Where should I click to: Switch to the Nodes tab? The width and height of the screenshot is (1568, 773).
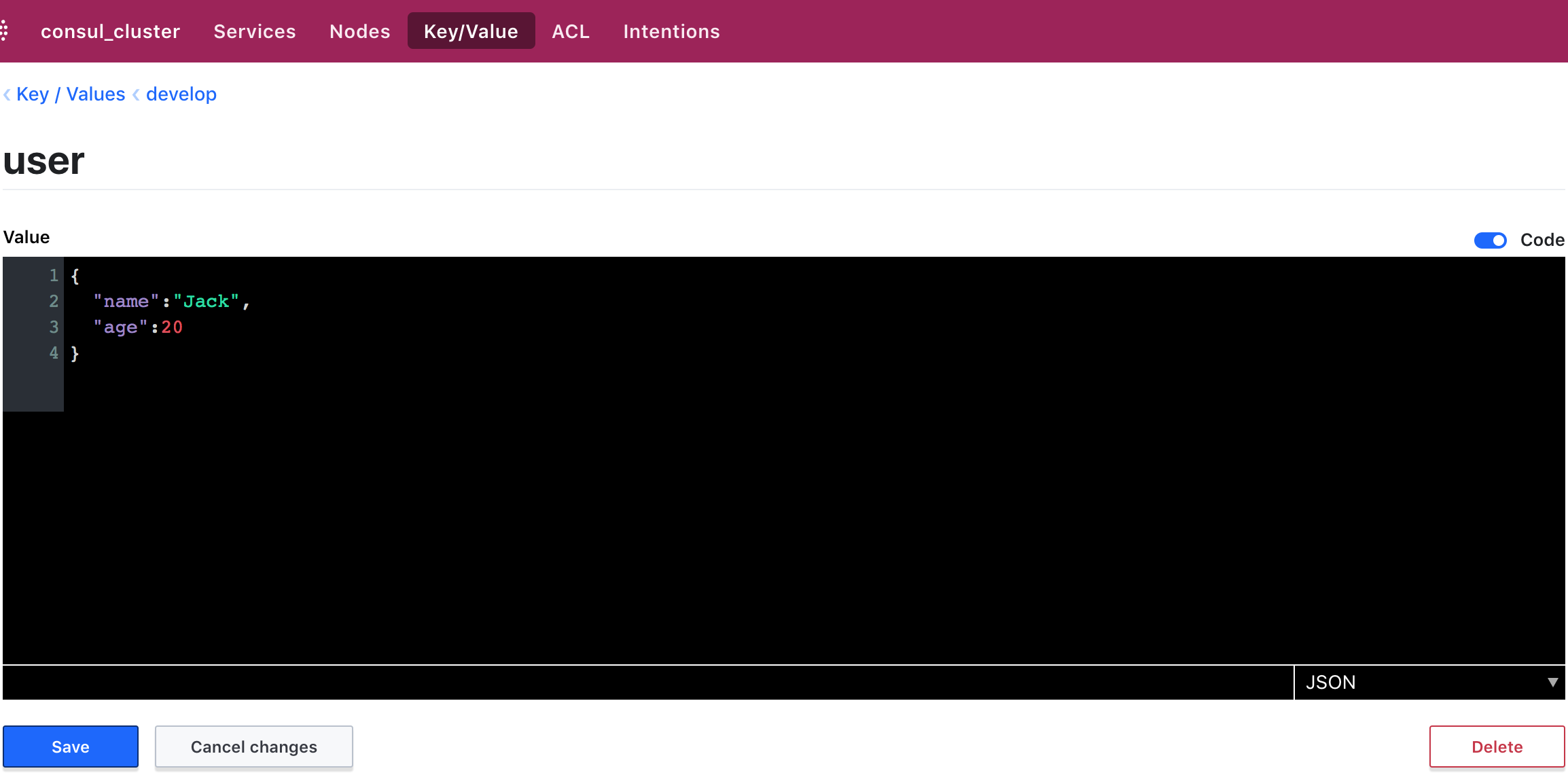pyautogui.click(x=359, y=31)
